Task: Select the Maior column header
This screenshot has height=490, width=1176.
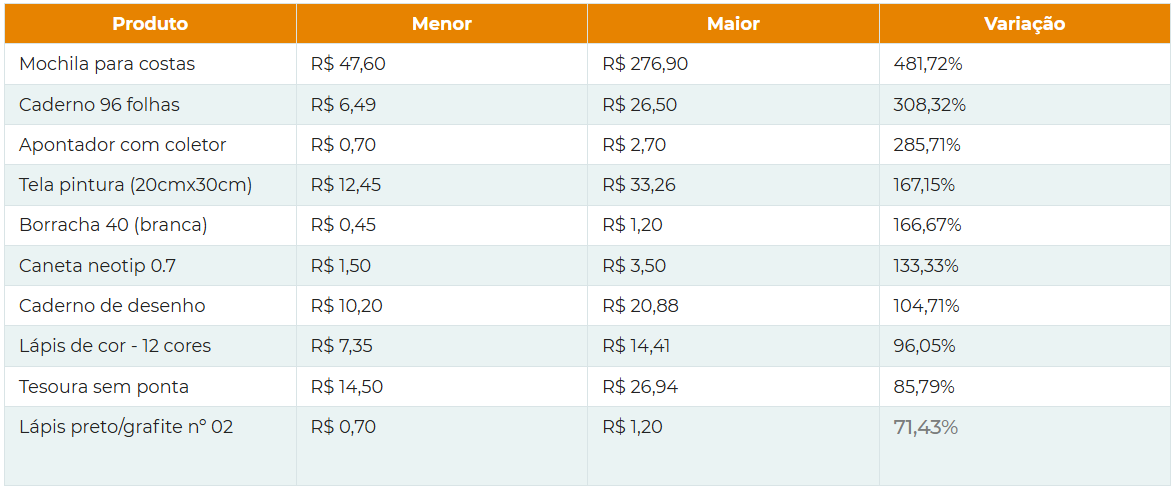Action: (733, 24)
